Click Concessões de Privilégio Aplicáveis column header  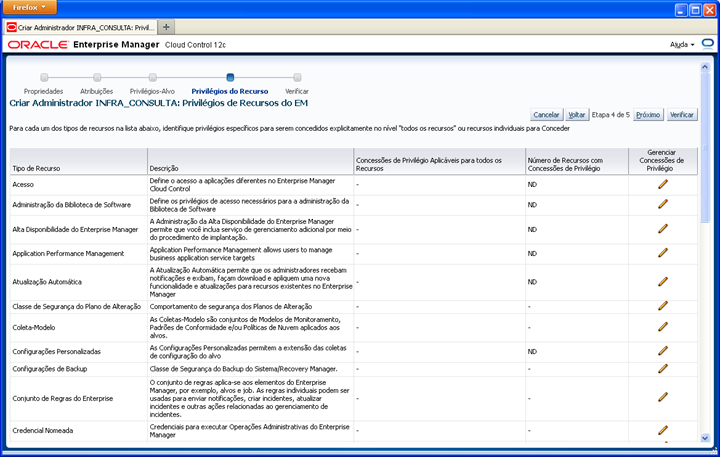[439, 162]
